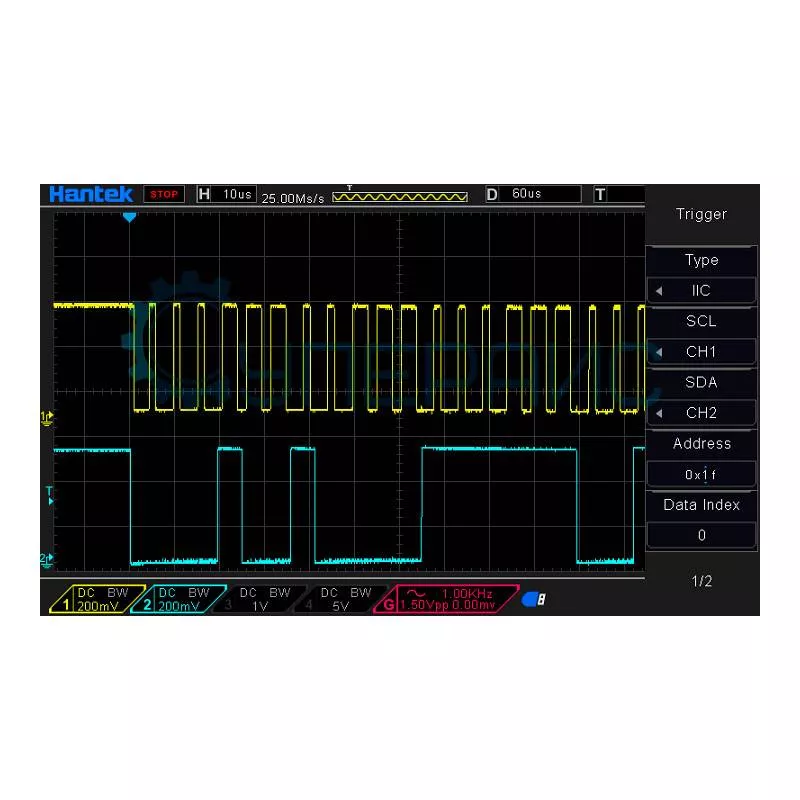Enable channel 3 at 1V
Image resolution: width=800 pixels, height=800 pixels.
coord(258,599)
